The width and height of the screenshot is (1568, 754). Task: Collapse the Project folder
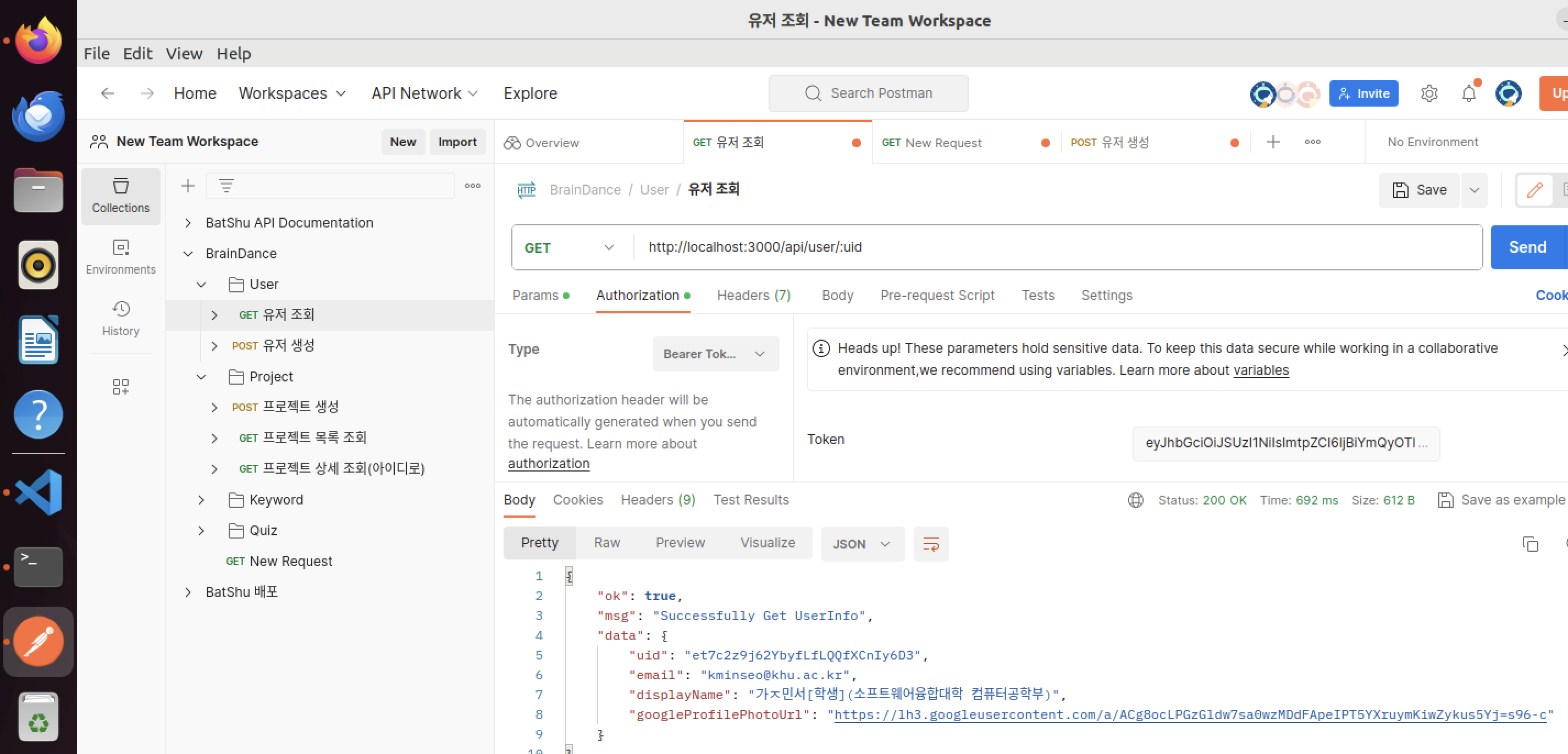click(201, 376)
